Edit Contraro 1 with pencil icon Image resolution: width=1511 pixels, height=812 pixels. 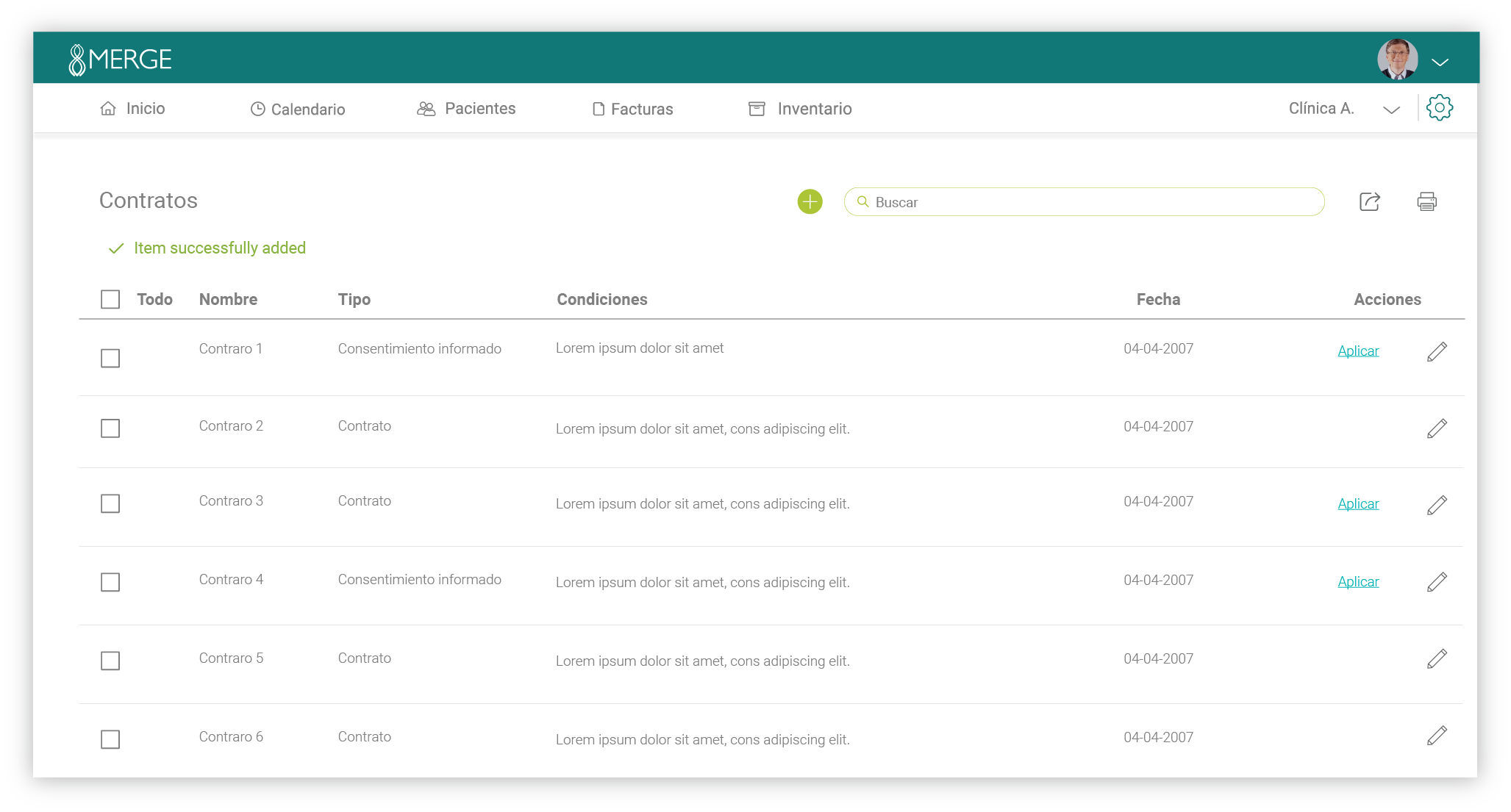1437,352
